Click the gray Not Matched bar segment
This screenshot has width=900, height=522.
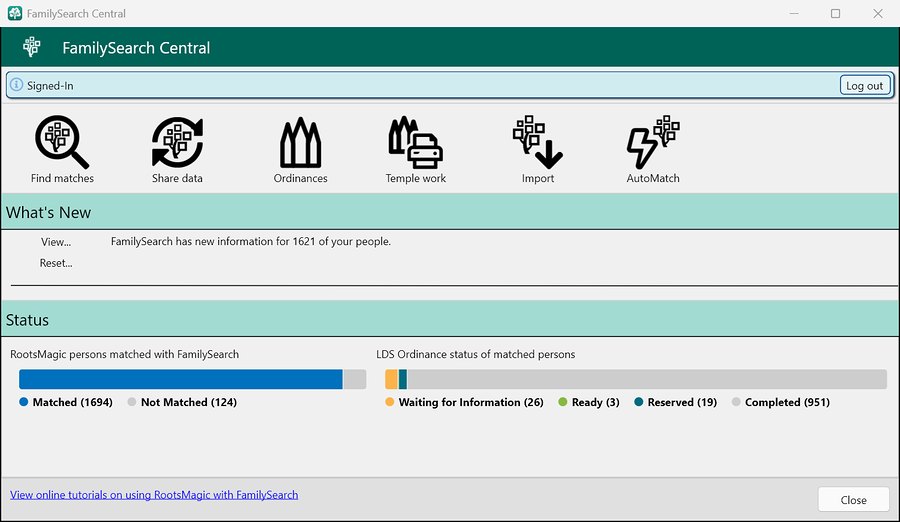[354, 379]
